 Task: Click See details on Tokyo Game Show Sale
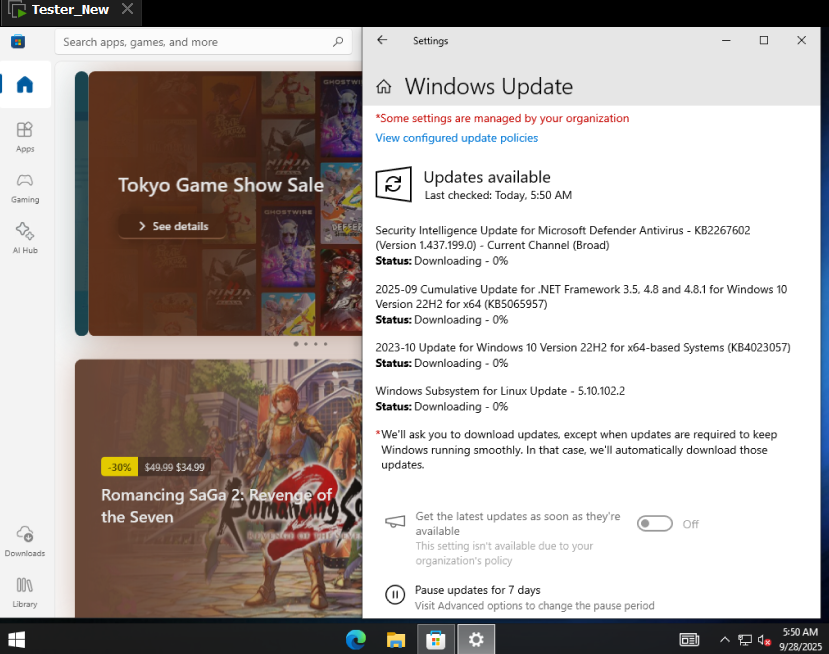tap(173, 226)
